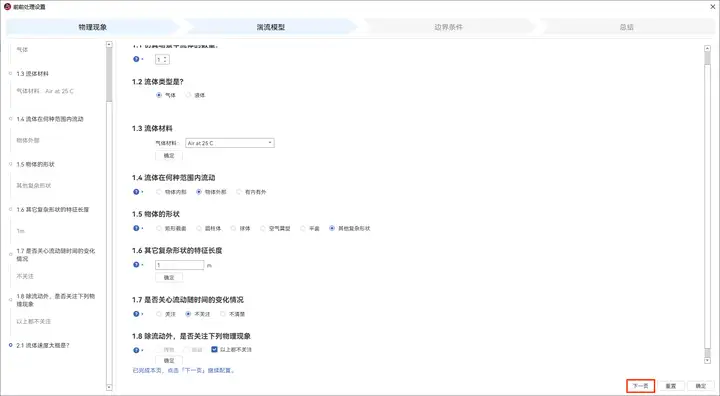The height and width of the screenshot is (396, 720).
Task: Click sidebar text '气体材料: Air at 25 C'
Action: pyautogui.click(x=45, y=91)
